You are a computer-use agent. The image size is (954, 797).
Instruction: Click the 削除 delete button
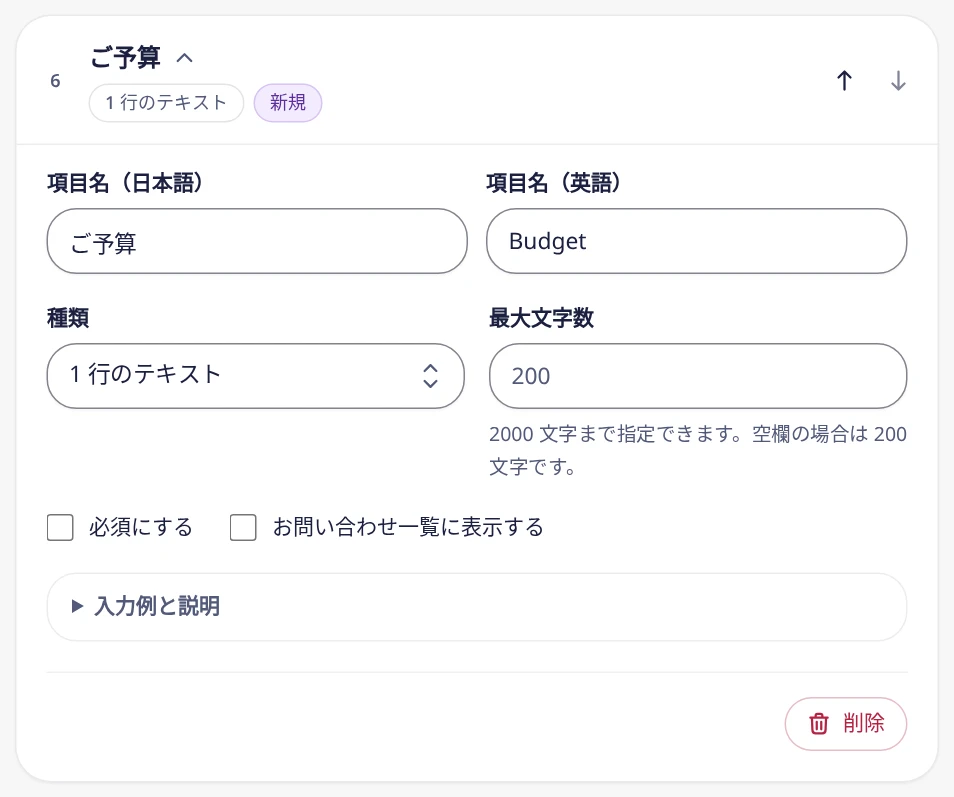click(846, 723)
